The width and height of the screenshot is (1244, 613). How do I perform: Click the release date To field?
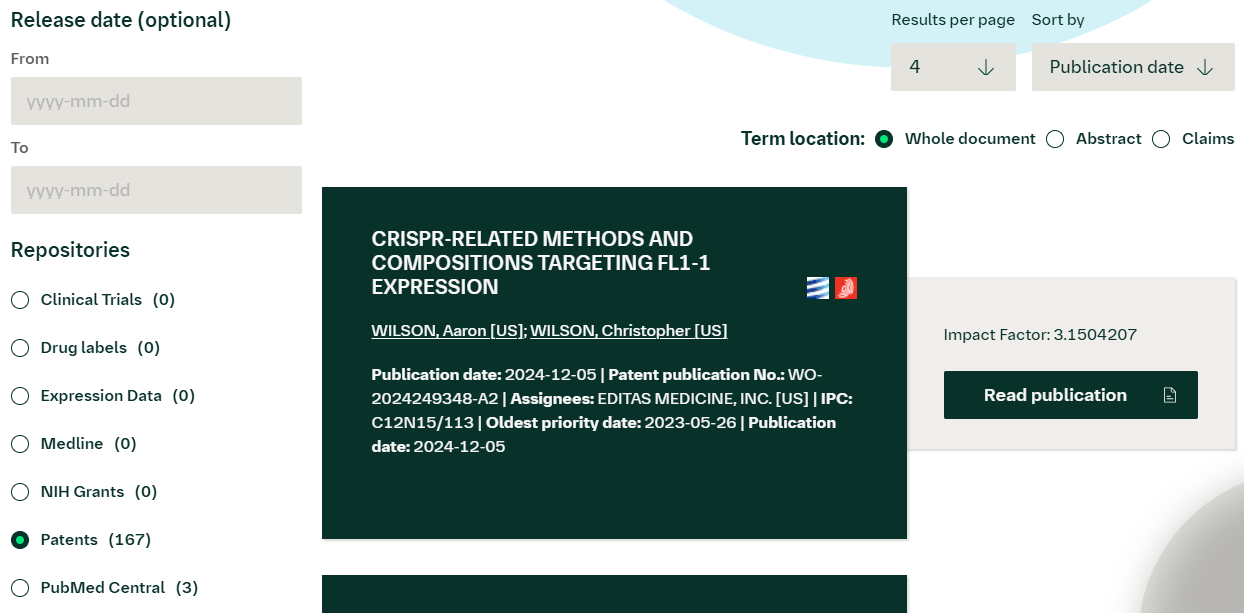coord(156,190)
